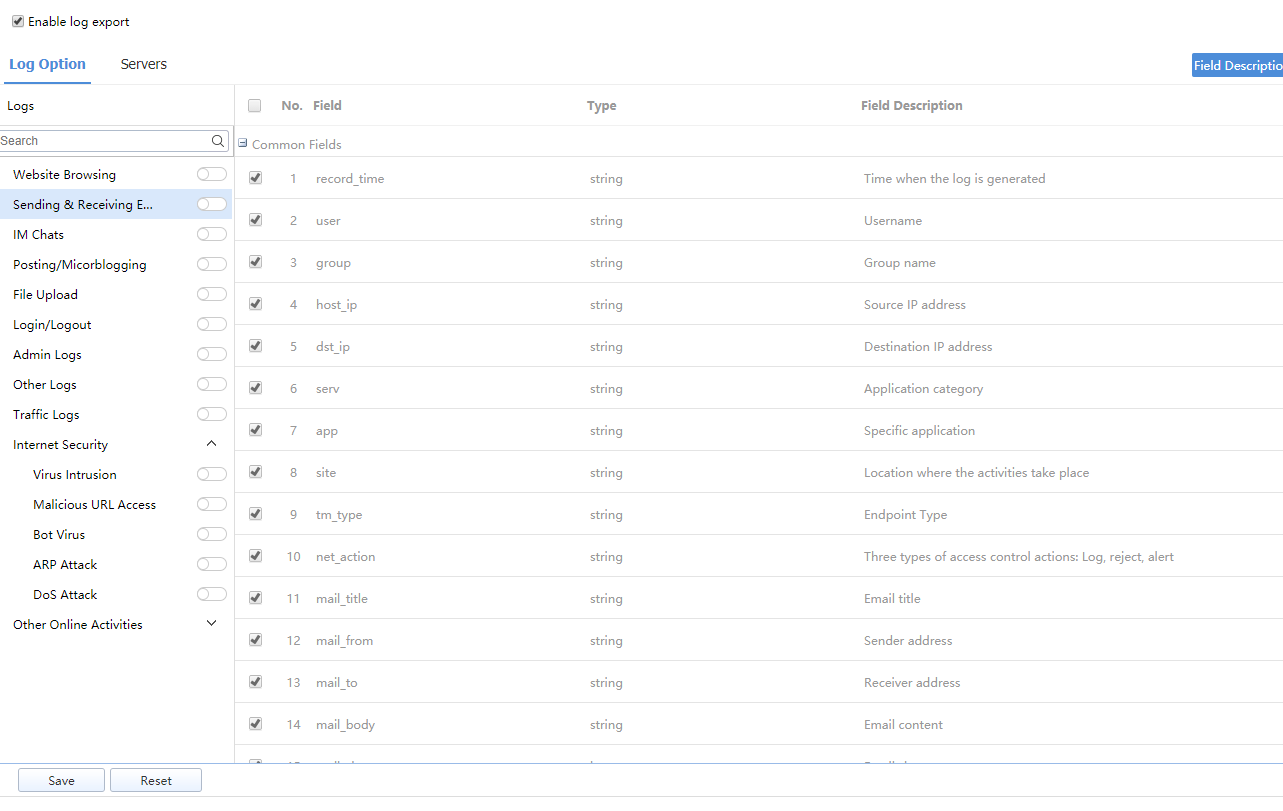The width and height of the screenshot is (1283, 811).
Task: Collapse the Common Fields group
Action: point(243,144)
